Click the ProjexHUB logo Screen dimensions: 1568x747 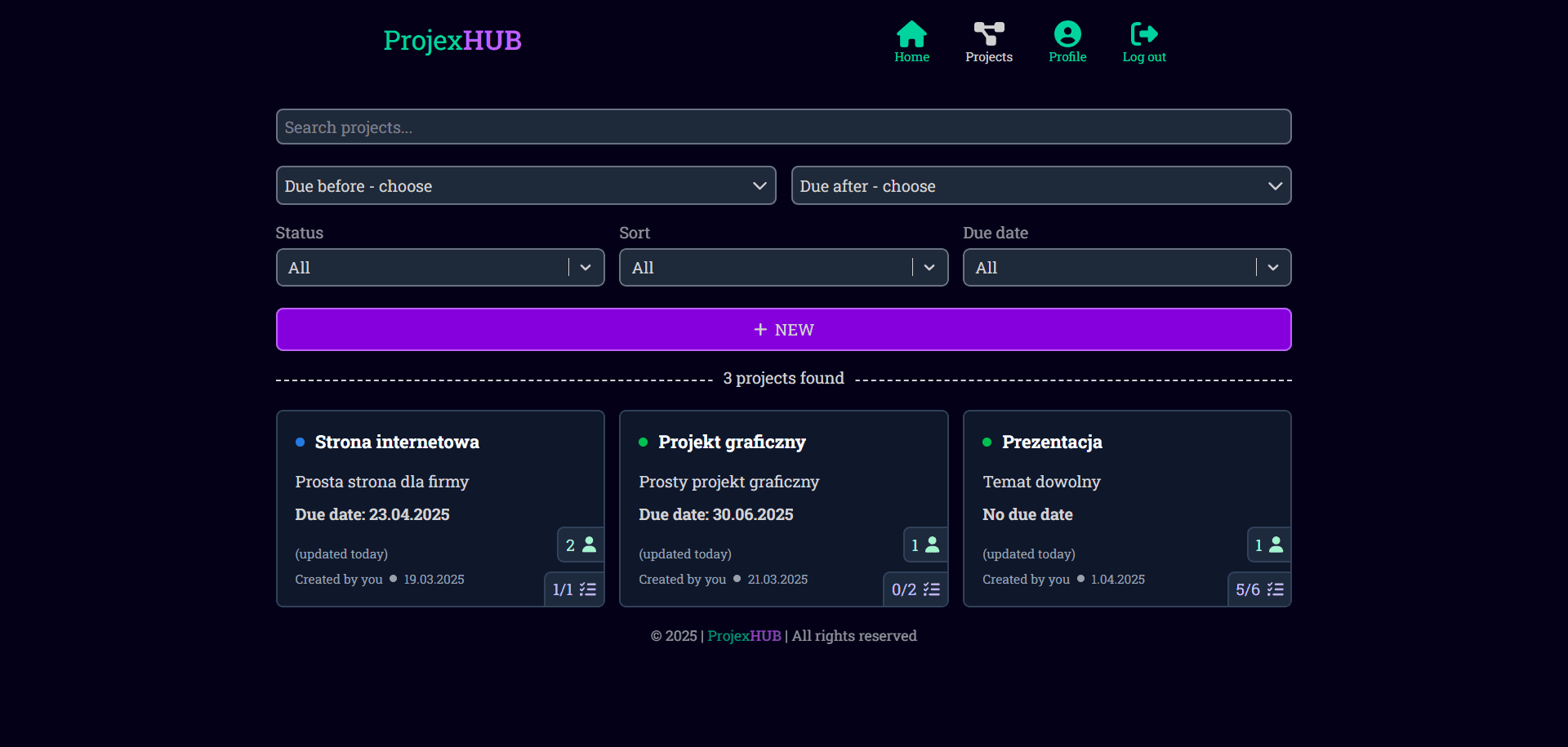pos(452,40)
